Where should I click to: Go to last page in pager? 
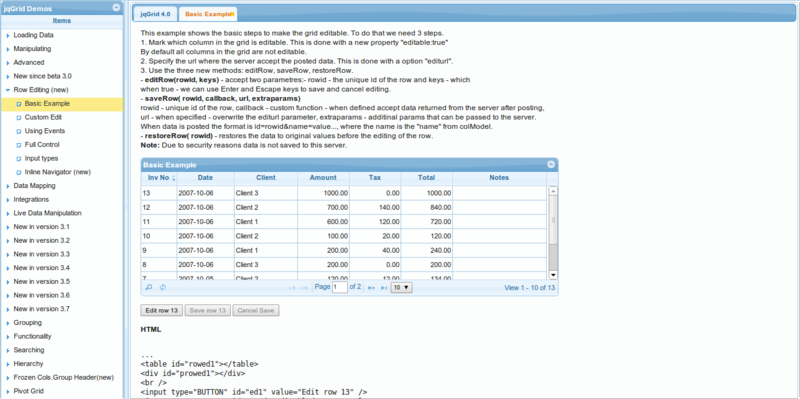pos(384,288)
